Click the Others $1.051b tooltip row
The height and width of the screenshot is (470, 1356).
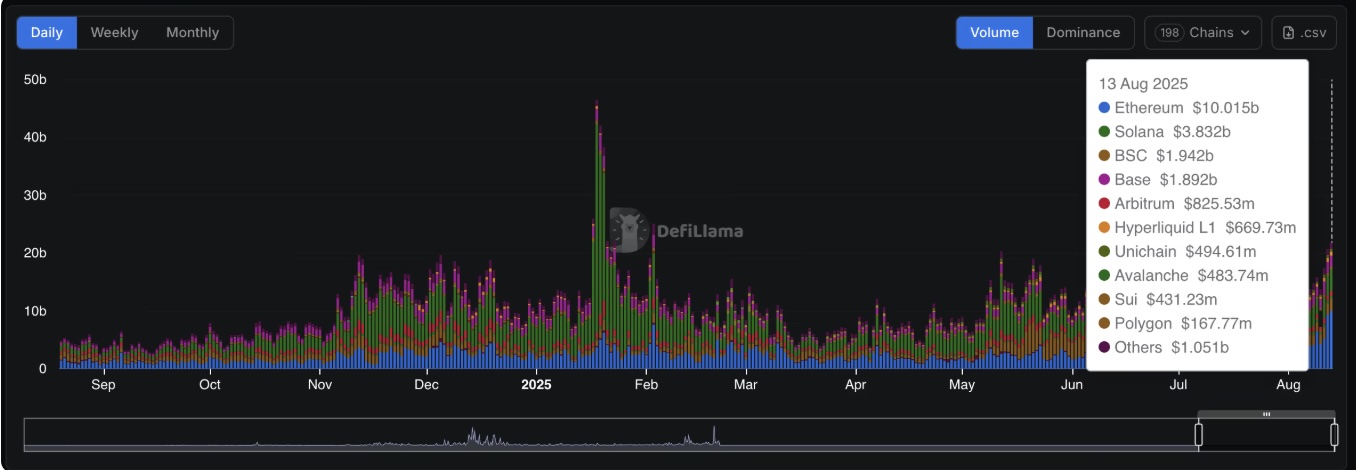pyautogui.click(x=1163, y=347)
